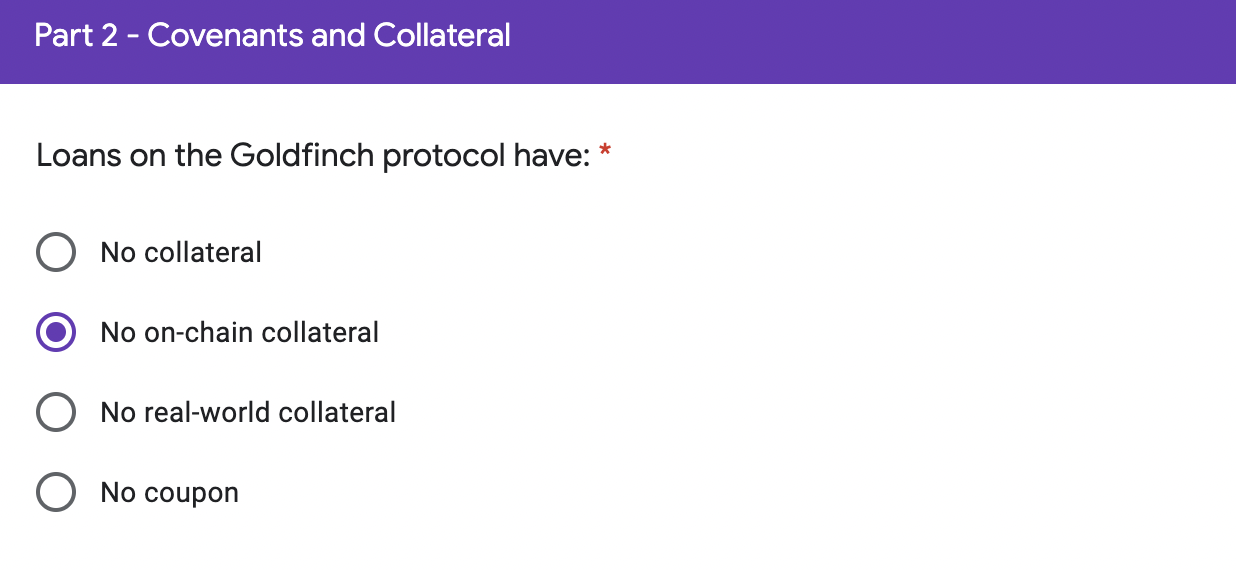Click the question text about Goldfinch loans

tap(313, 156)
